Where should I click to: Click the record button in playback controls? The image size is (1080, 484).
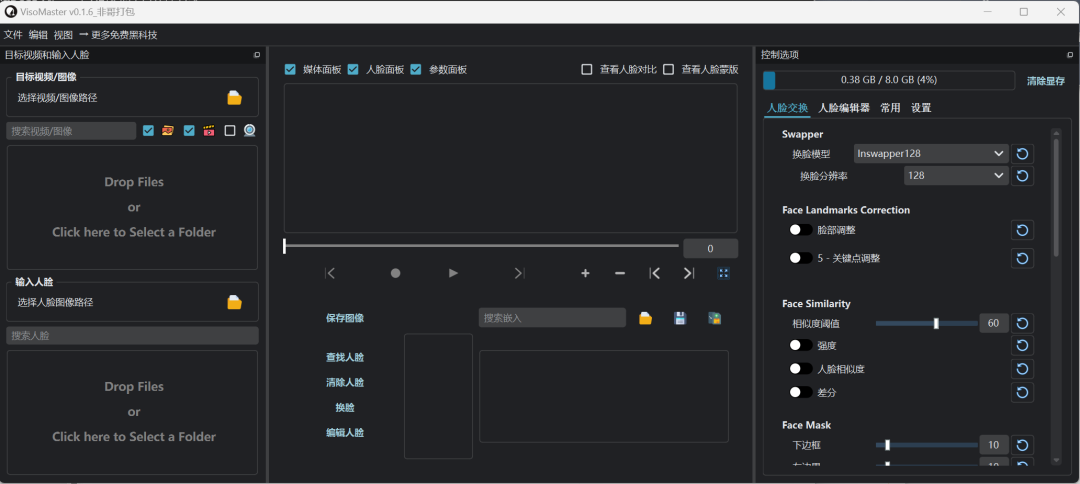coord(396,273)
